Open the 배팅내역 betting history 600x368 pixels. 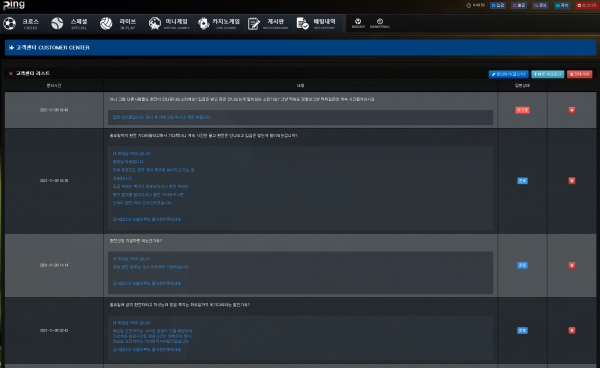[x=317, y=24]
